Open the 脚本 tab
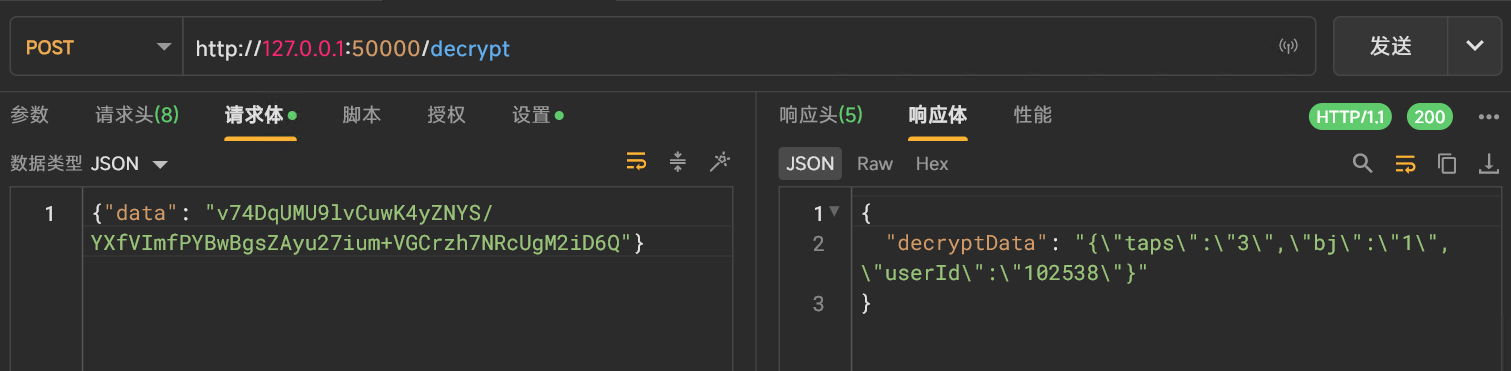Screen dimensions: 1511x371 coord(361,115)
